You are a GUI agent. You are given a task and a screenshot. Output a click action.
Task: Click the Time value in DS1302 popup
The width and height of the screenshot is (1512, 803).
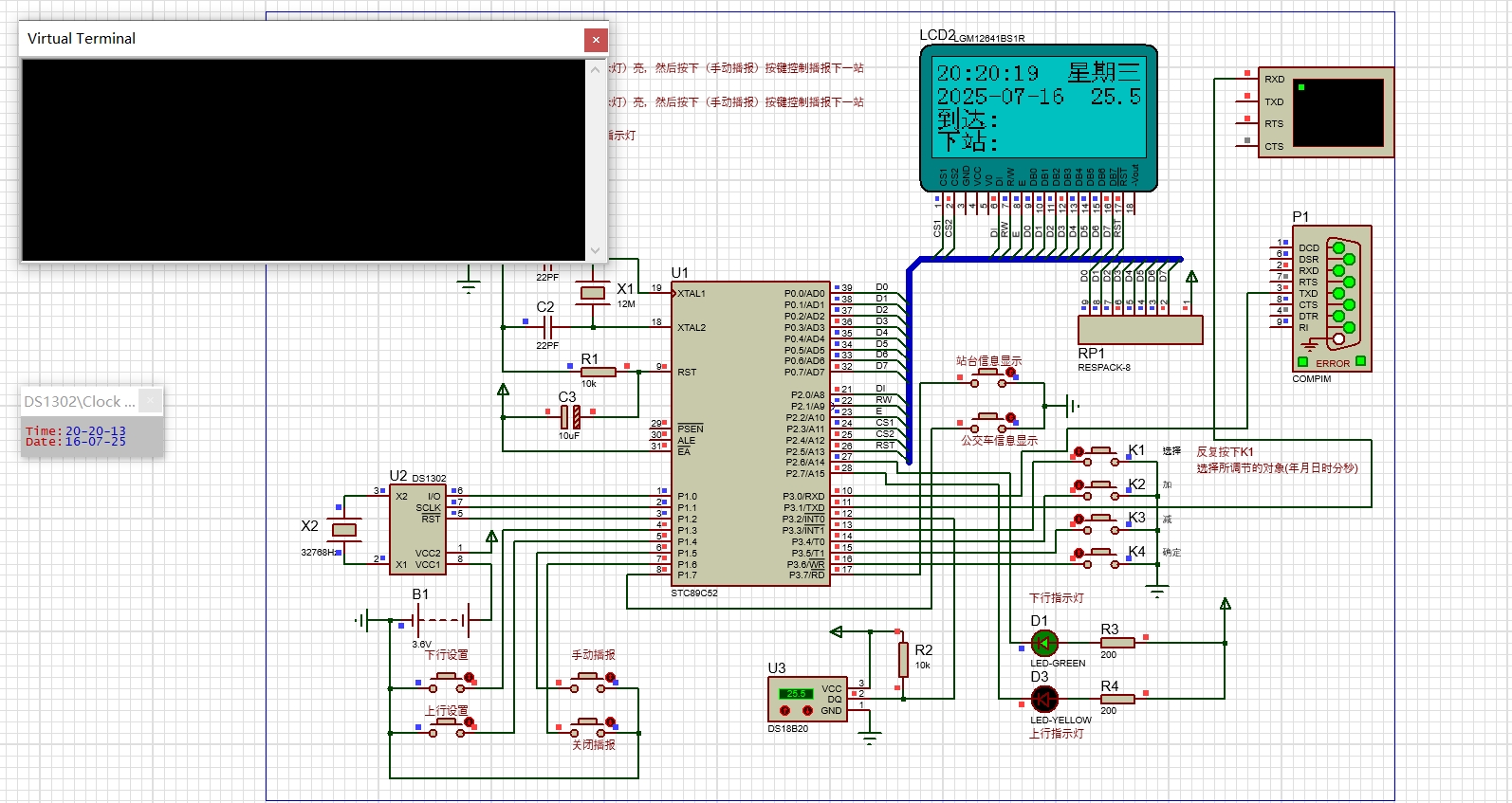95,431
